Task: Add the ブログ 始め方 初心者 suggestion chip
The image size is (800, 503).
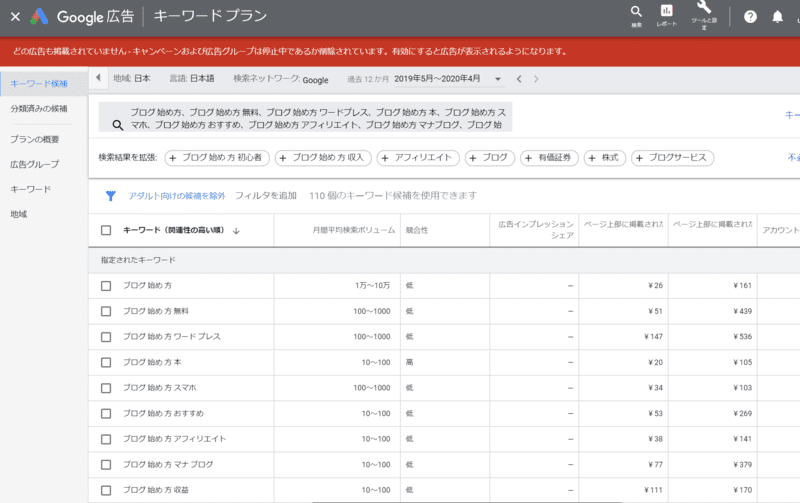Action: pos(217,158)
